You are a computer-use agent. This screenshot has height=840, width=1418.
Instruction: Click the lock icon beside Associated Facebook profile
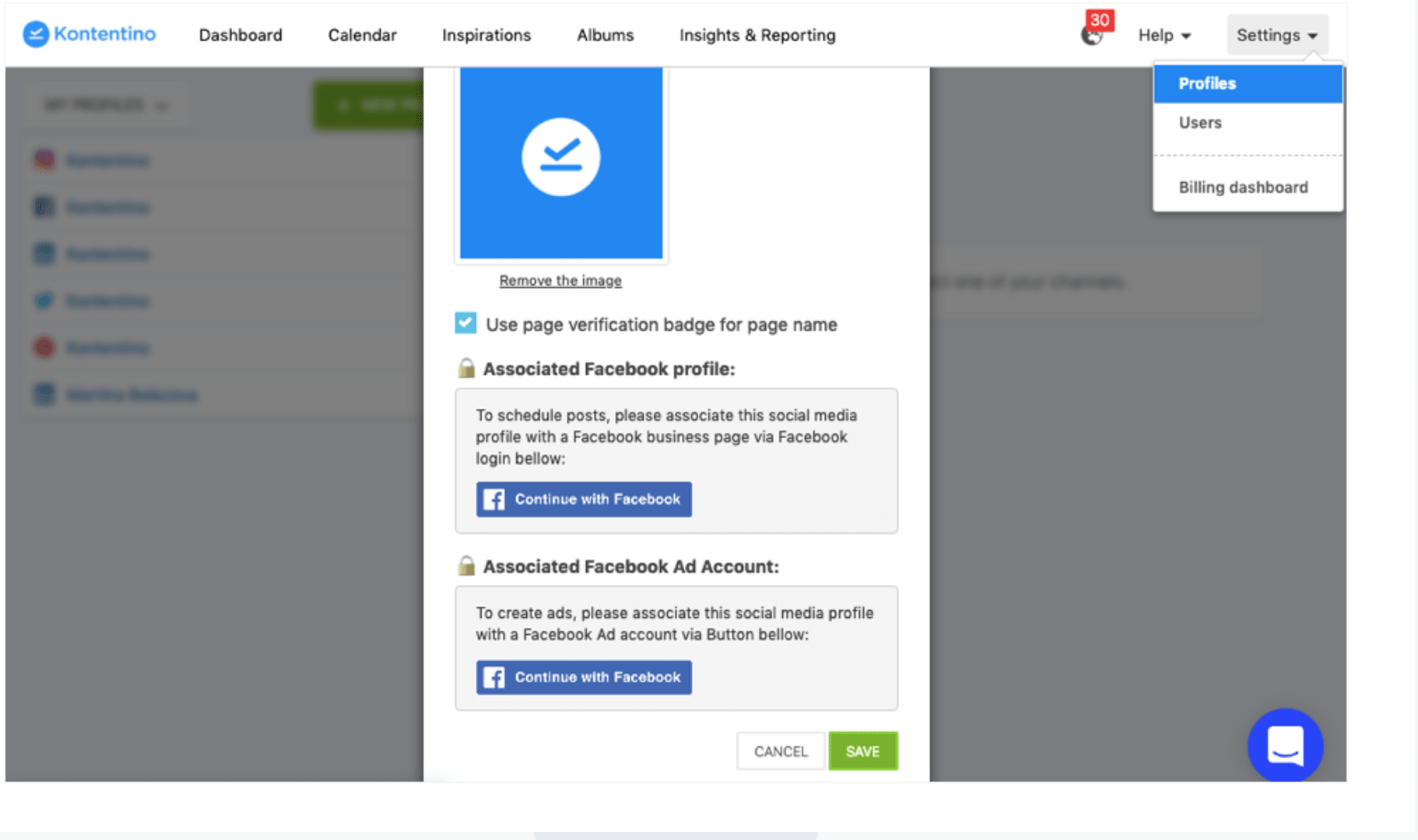coord(466,368)
